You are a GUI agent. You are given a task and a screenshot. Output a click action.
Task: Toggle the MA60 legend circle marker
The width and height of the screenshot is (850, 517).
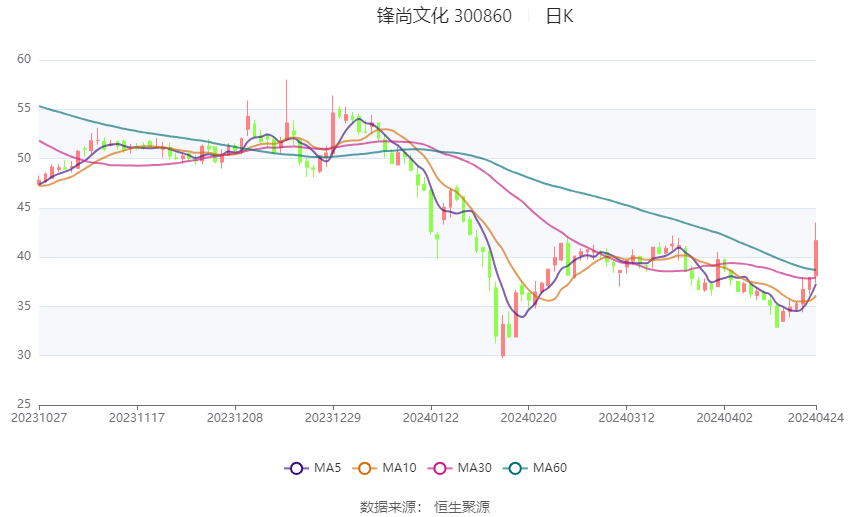click(x=515, y=468)
